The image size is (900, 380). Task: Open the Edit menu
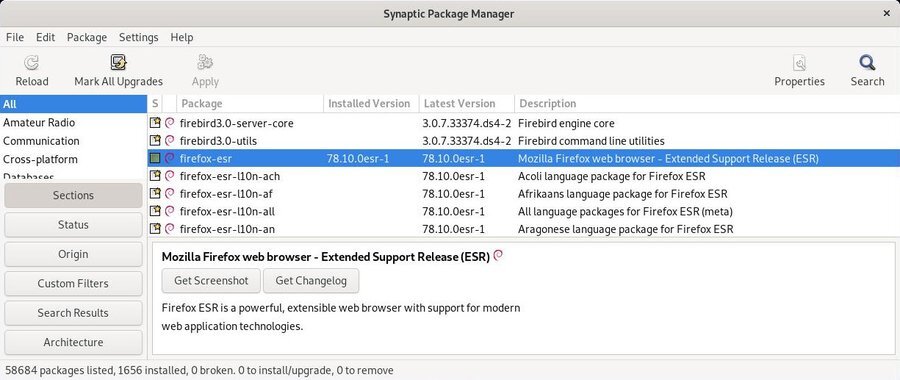(45, 37)
